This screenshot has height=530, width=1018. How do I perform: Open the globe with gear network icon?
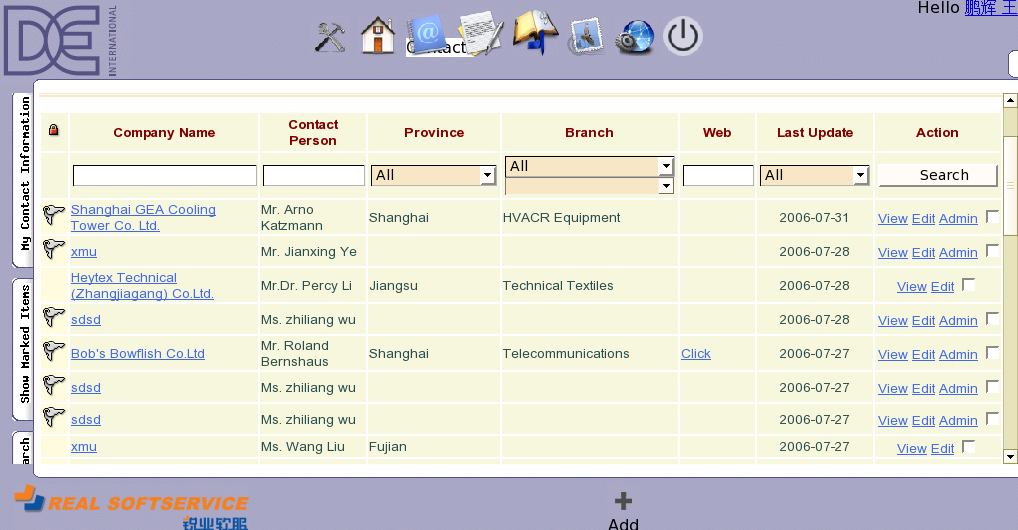[x=634, y=37]
